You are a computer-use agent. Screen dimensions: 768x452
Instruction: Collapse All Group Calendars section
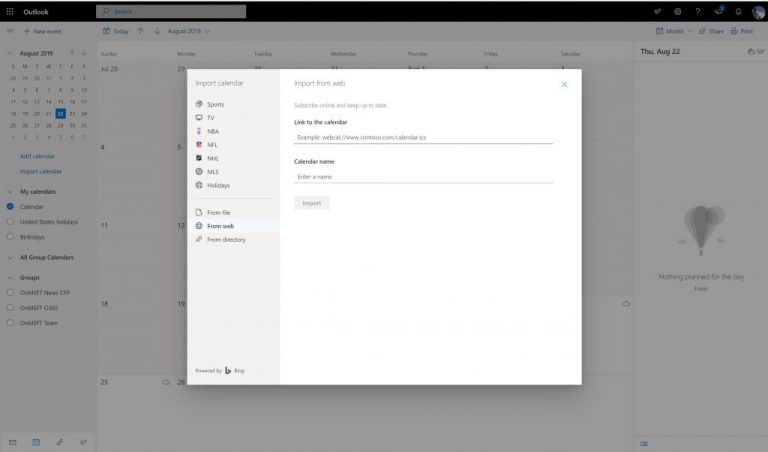(x=10, y=257)
